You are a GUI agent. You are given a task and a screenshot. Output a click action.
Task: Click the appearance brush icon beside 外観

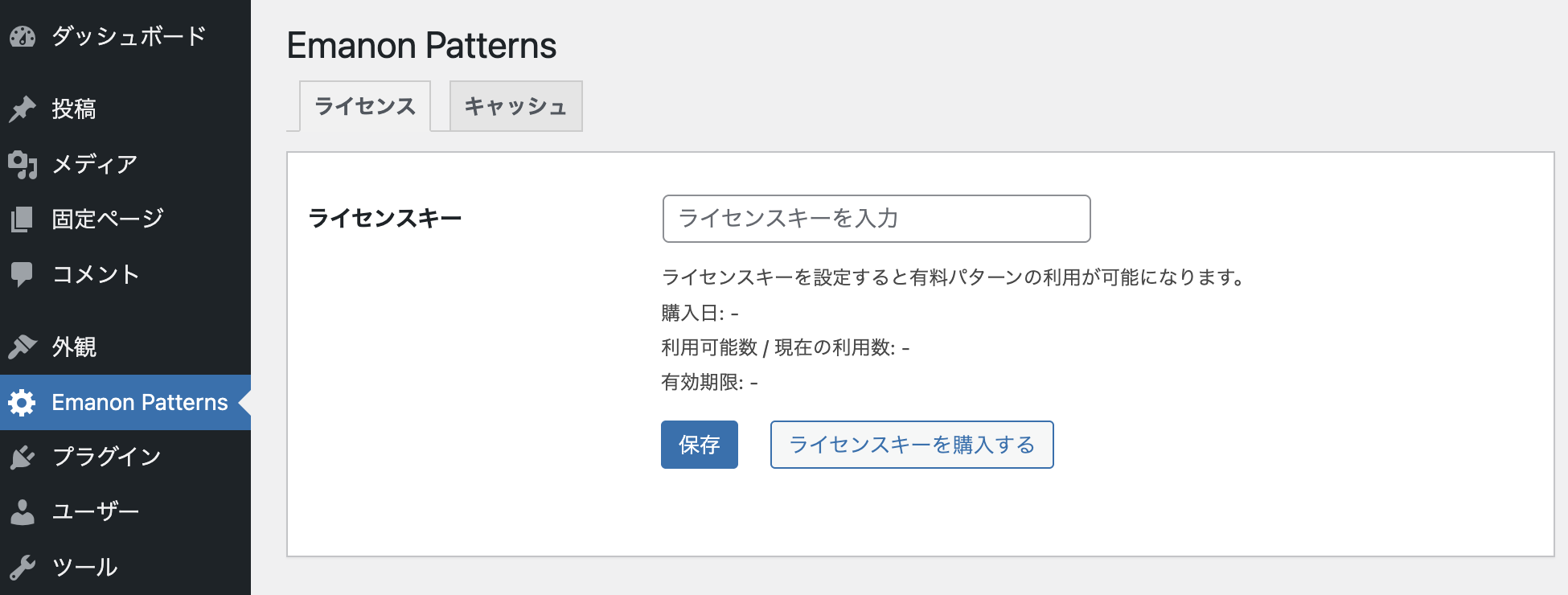coord(23,347)
